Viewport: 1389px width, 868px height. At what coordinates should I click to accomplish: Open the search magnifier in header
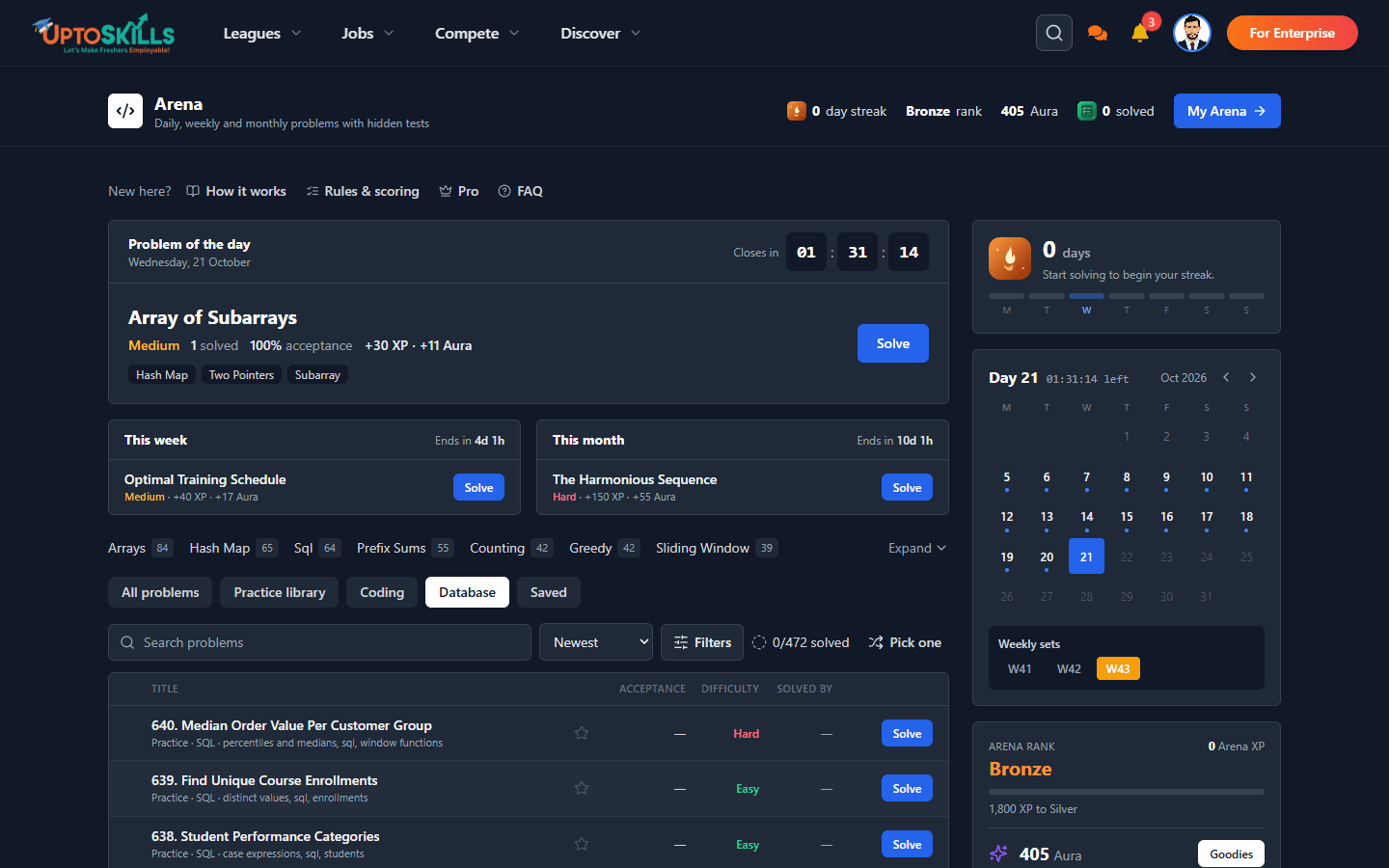[x=1054, y=33]
